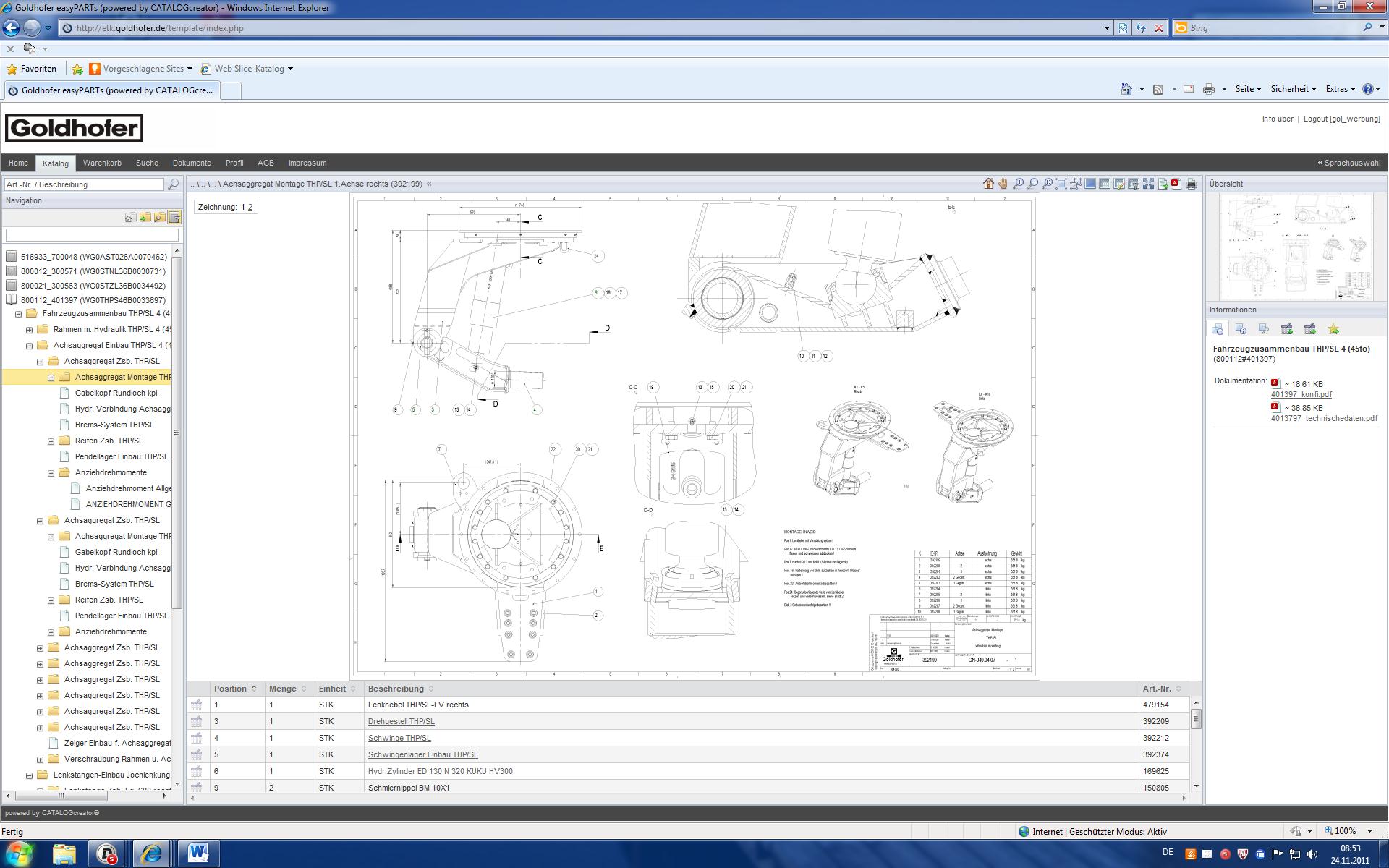Open the Warenkorb menu

(102, 163)
